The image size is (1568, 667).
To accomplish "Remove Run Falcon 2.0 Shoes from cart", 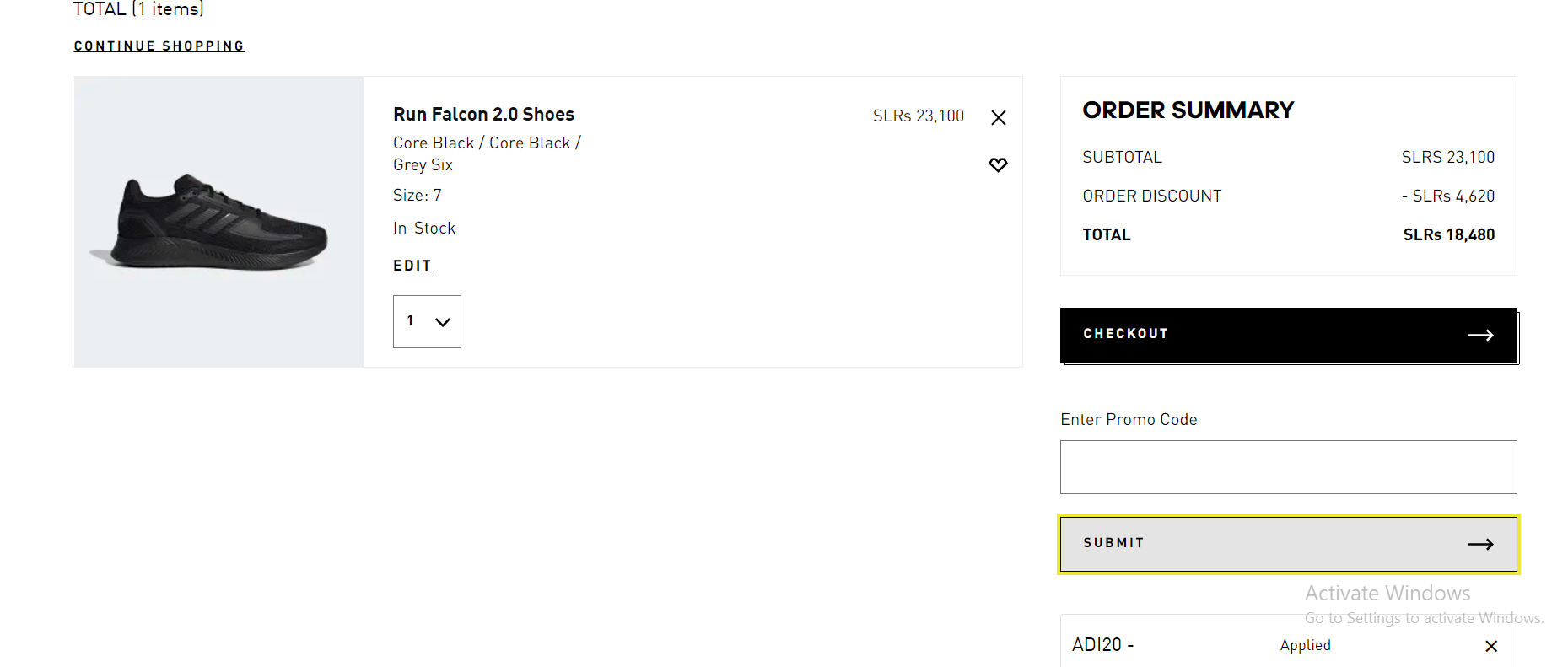I will [999, 117].
